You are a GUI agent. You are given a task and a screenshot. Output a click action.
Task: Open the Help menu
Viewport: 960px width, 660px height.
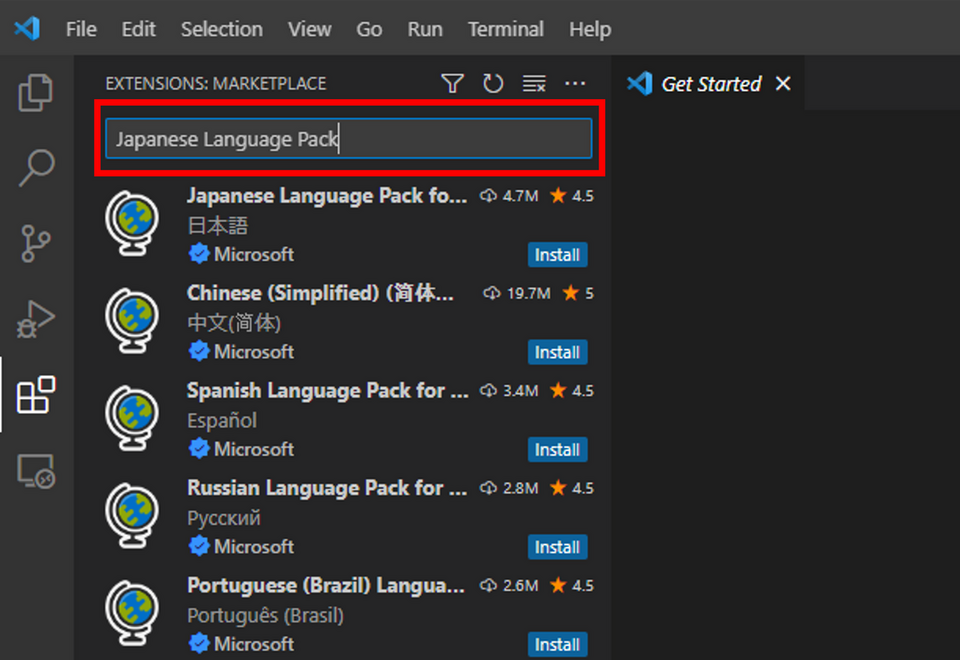(x=590, y=29)
